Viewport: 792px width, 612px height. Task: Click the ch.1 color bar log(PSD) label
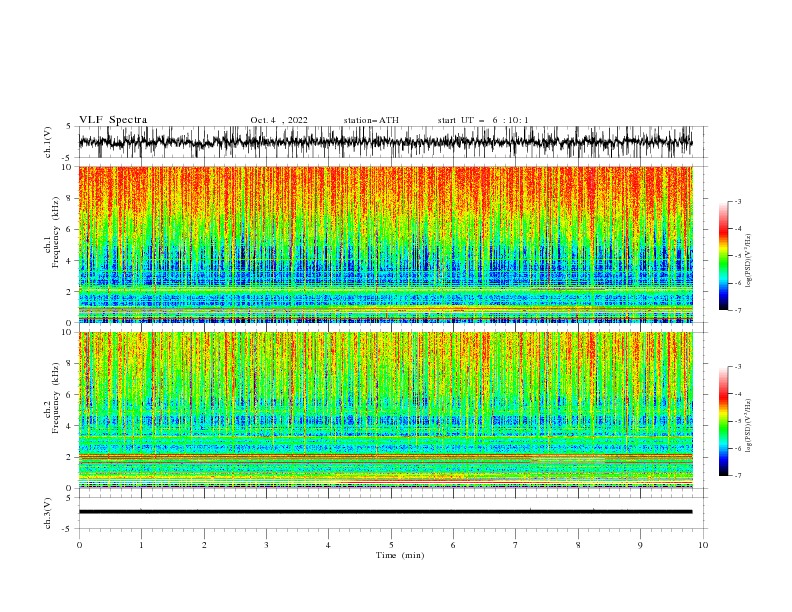click(749, 261)
